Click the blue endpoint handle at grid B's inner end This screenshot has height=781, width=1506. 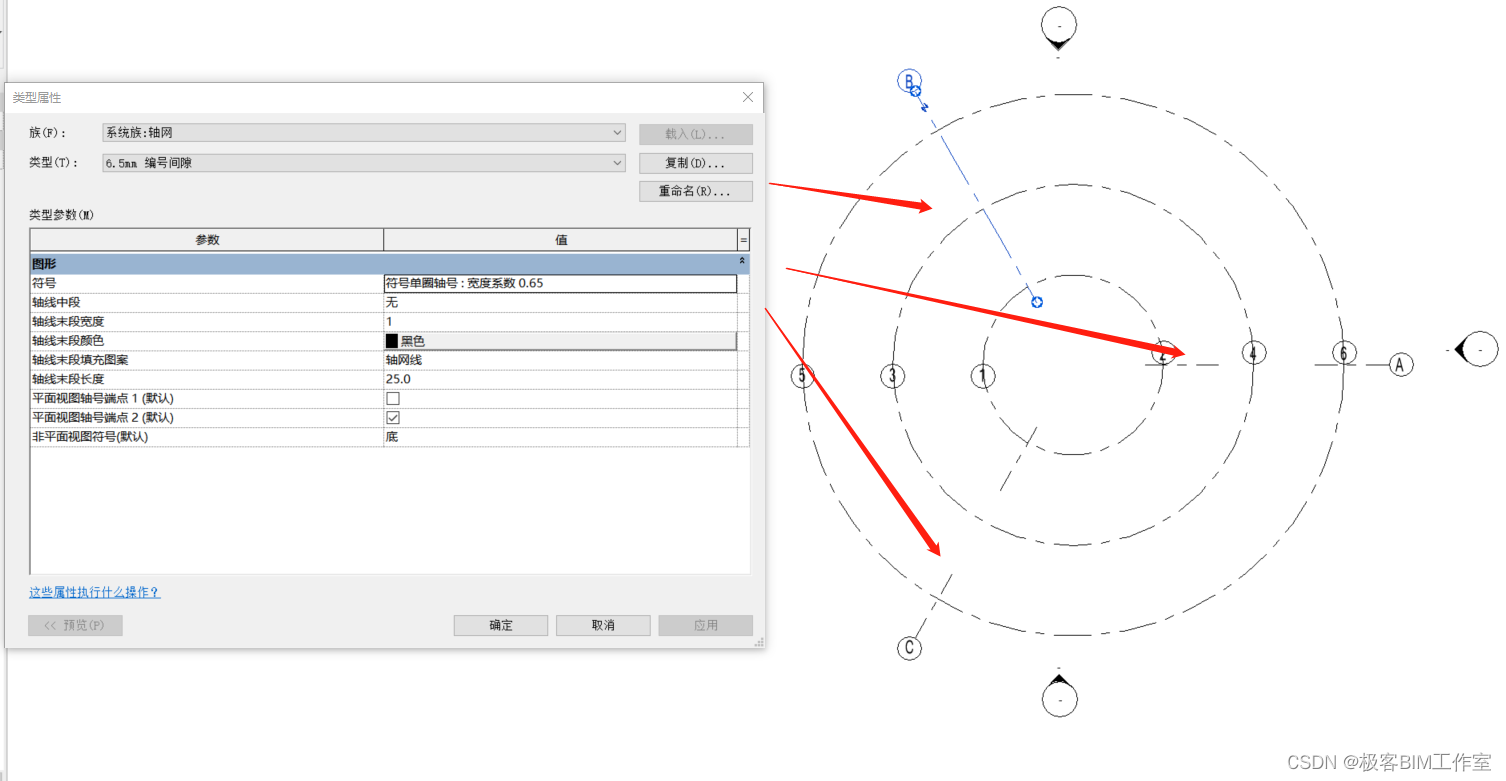(1037, 302)
